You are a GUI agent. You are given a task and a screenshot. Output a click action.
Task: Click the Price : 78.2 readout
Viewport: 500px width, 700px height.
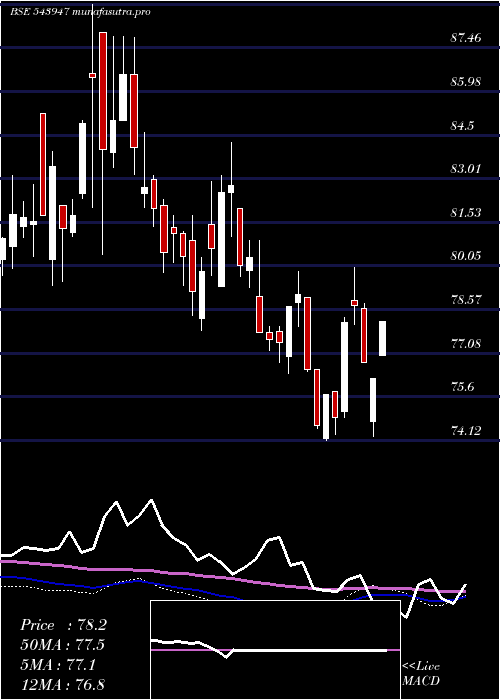pyautogui.click(x=63, y=625)
